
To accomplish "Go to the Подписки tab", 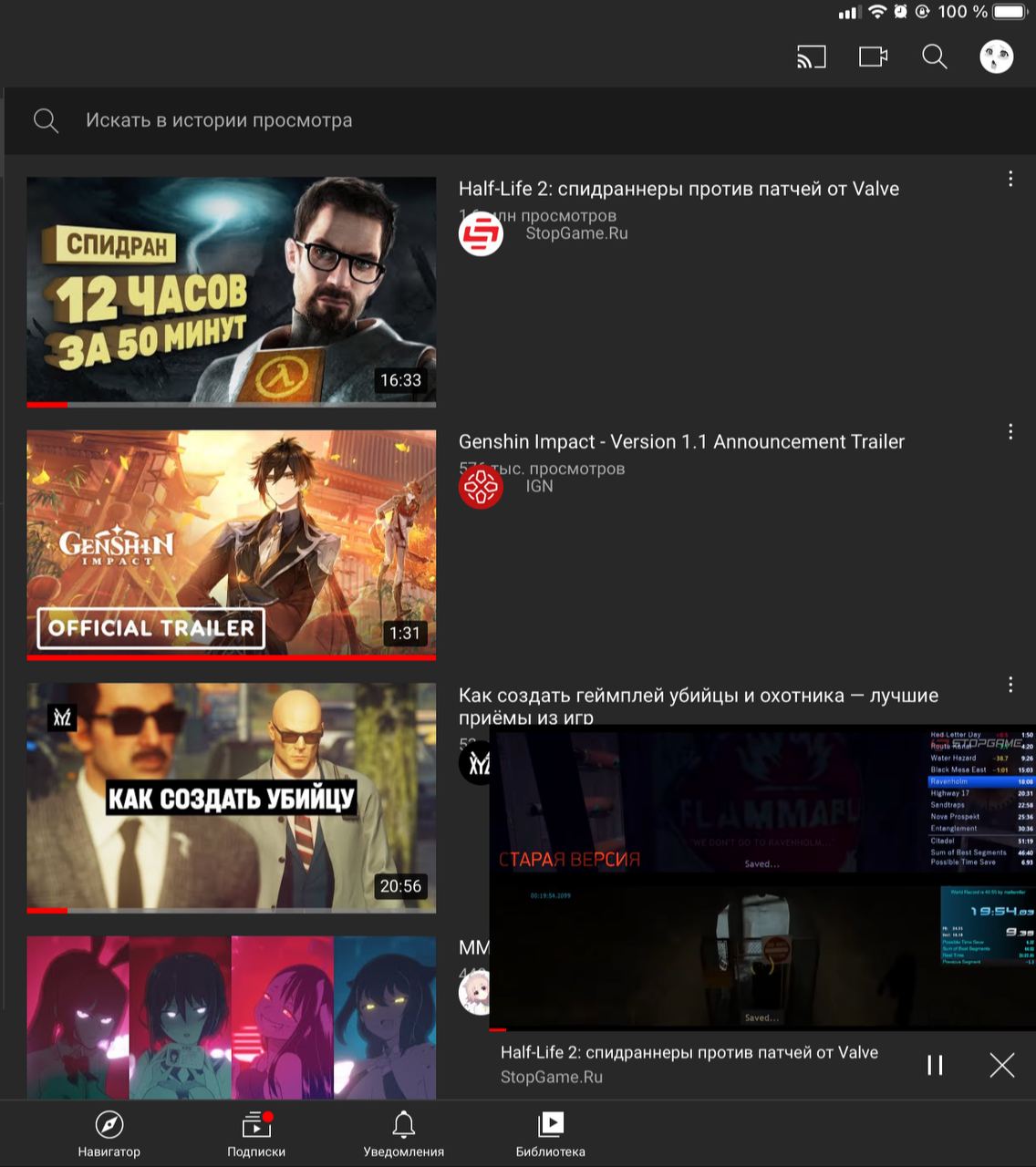I will coord(256,1134).
